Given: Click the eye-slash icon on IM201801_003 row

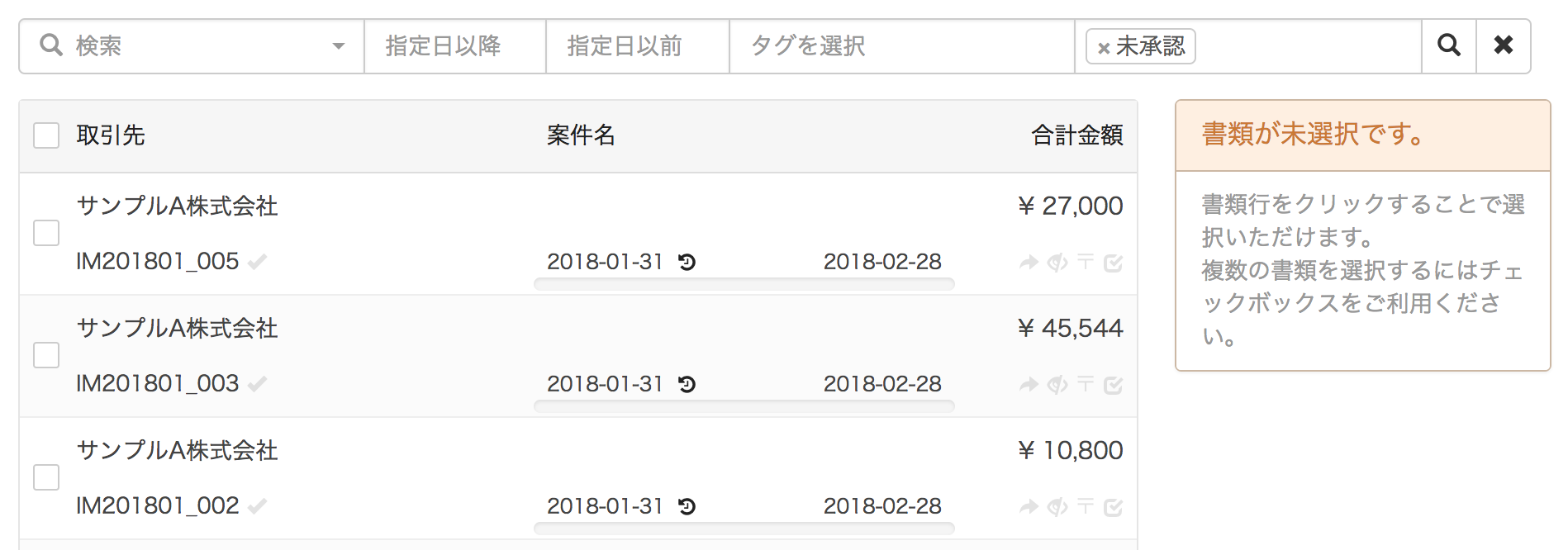Looking at the screenshot, I should click(x=1057, y=385).
